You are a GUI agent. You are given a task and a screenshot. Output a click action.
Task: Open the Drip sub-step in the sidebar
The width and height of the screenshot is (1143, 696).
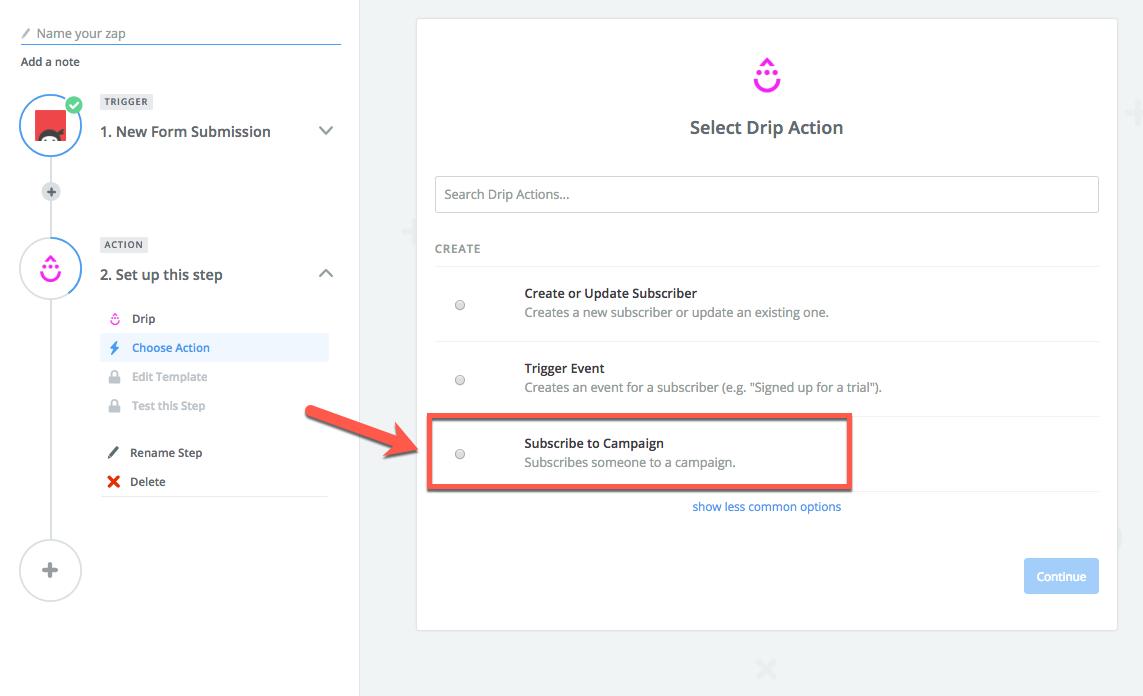143,319
